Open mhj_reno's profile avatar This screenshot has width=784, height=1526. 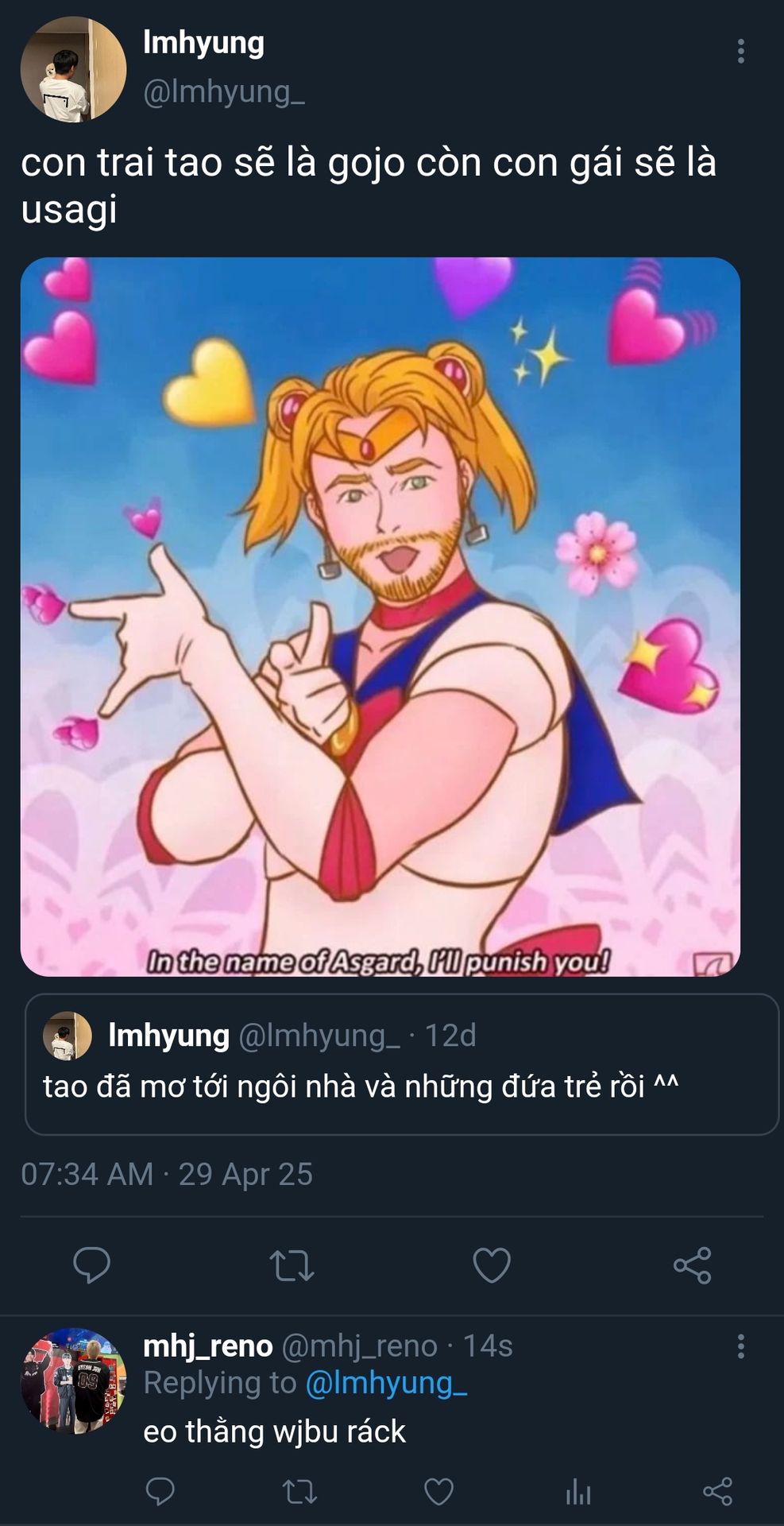pos(73,1381)
